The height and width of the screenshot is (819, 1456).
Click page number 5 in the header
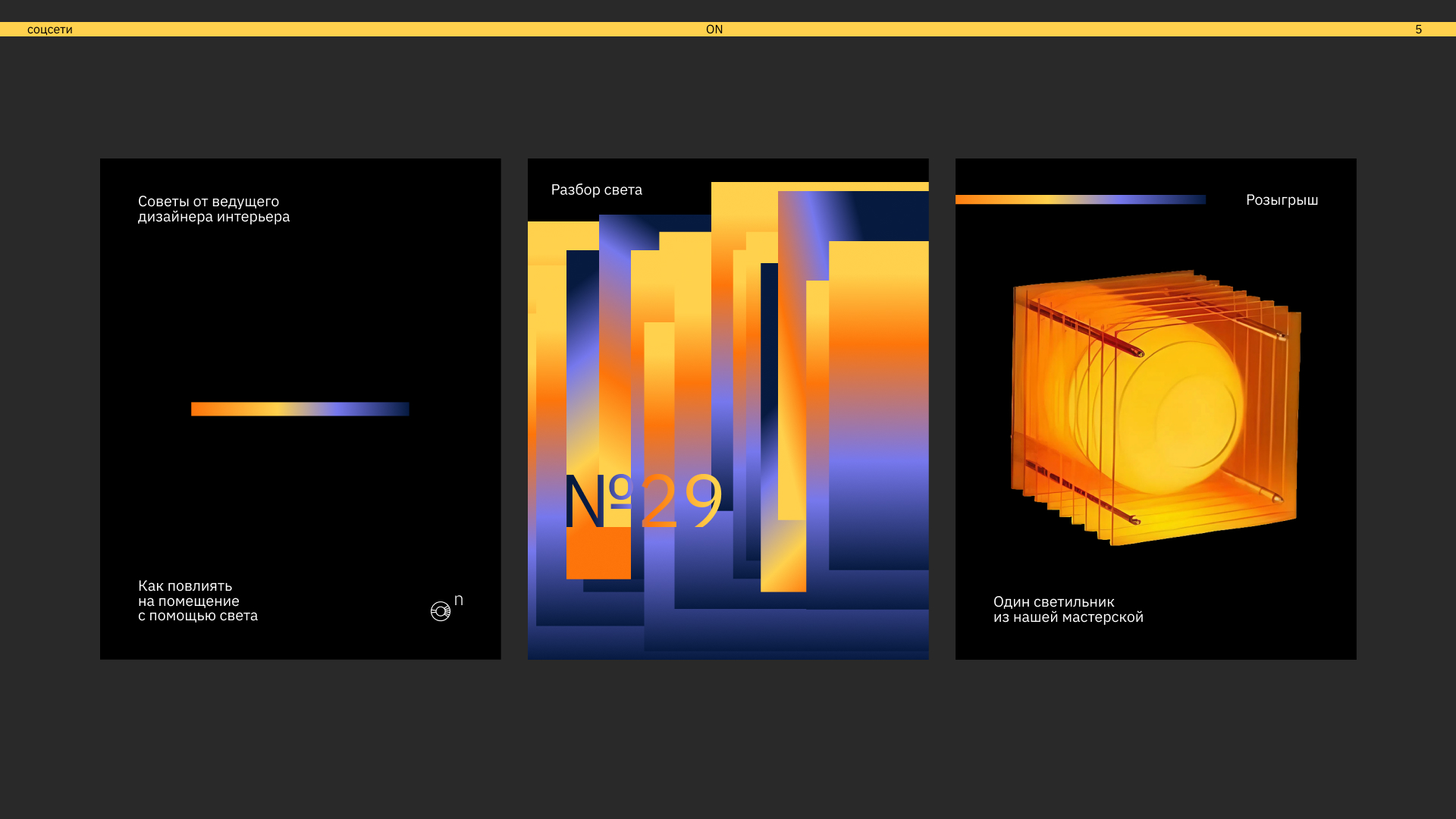[1418, 30]
